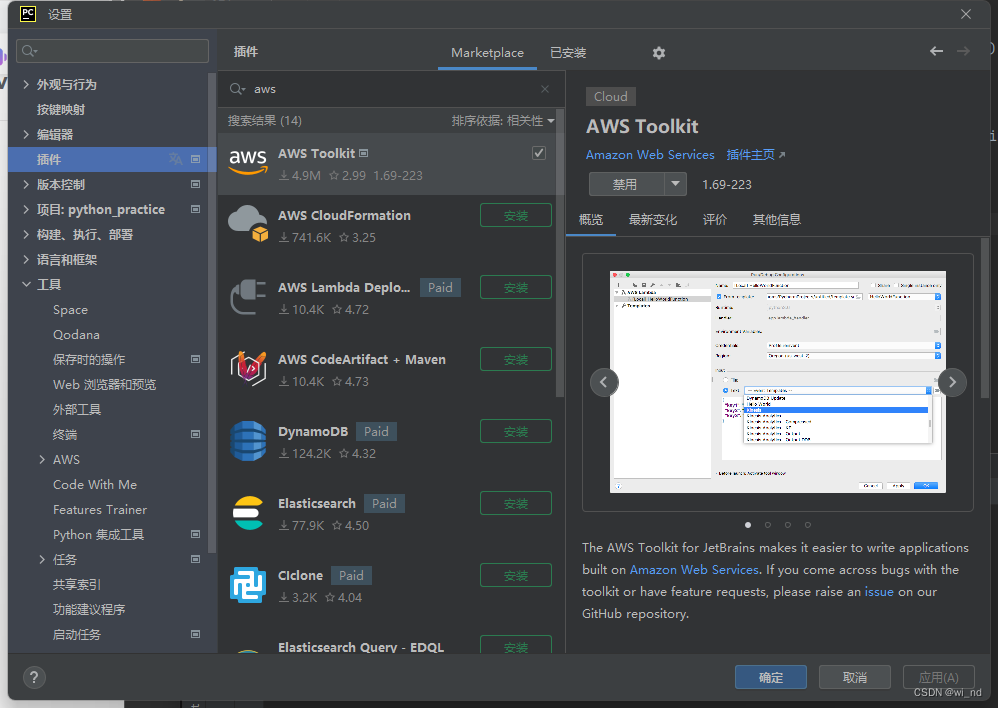Viewport: 998px width, 708px height.
Task: Click project-level icon beside 启动任务
Action: (195, 634)
